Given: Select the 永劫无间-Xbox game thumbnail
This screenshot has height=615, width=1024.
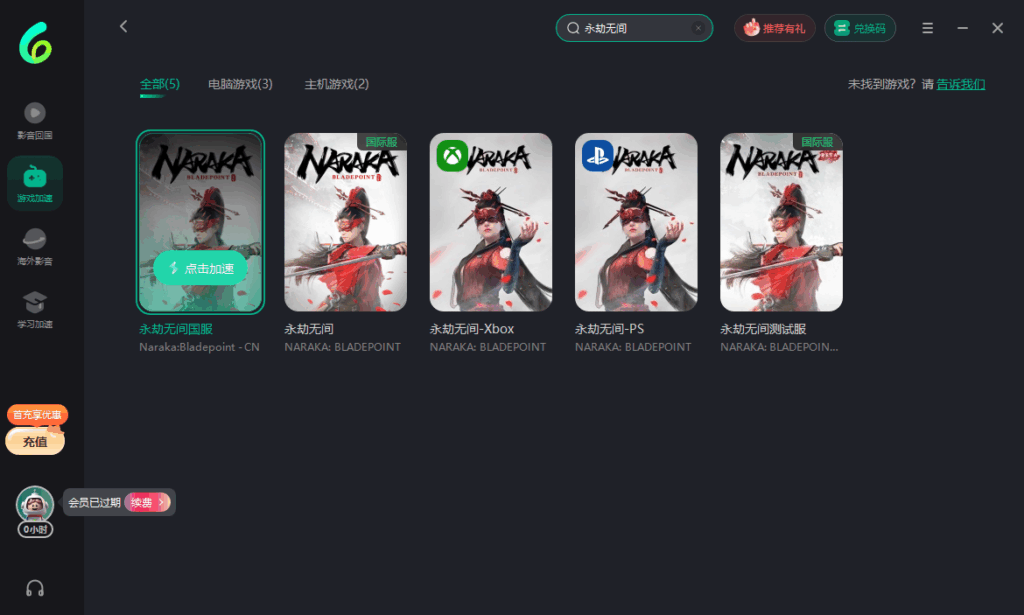Looking at the screenshot, I should [x=491, y=222].
